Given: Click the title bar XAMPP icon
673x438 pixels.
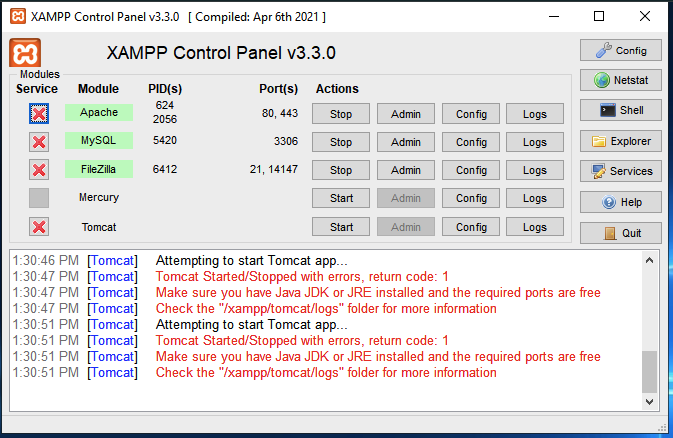Looking at the screenshot, I should pyautogui.click(x=18, y=16).
